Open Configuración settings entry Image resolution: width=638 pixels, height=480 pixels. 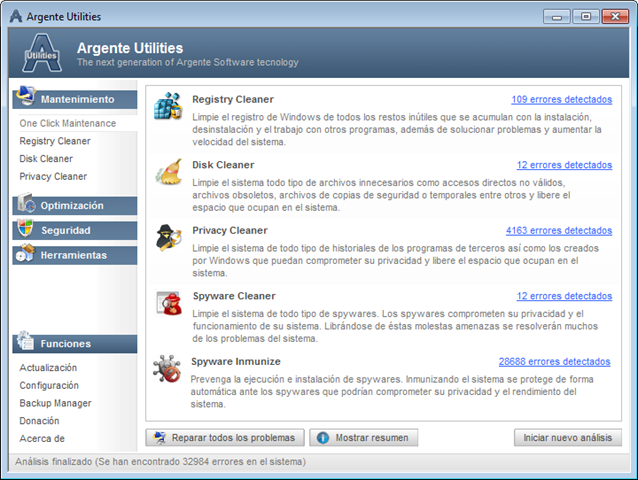(49, 385)
